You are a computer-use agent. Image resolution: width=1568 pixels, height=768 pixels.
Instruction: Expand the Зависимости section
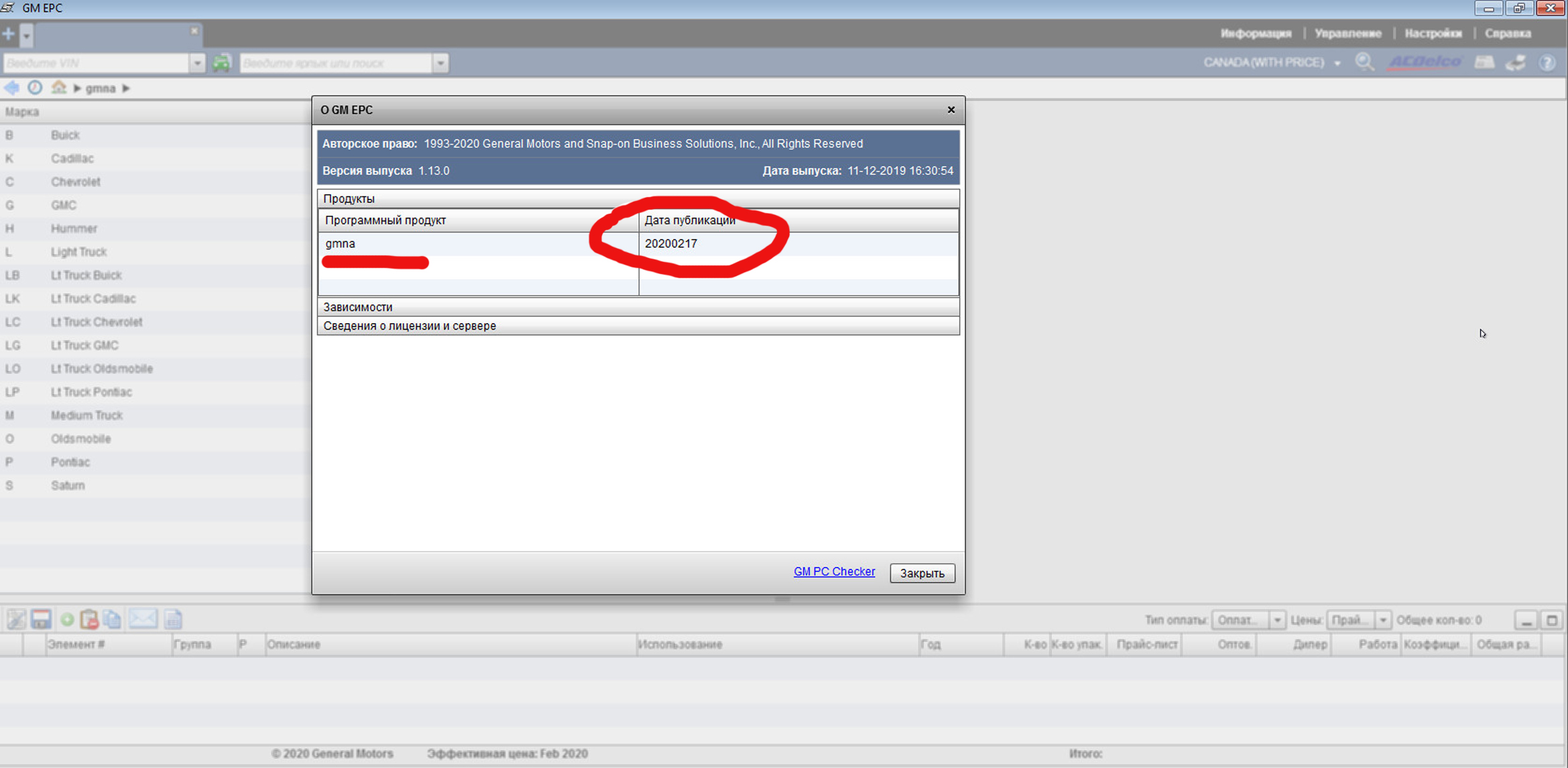638,307
